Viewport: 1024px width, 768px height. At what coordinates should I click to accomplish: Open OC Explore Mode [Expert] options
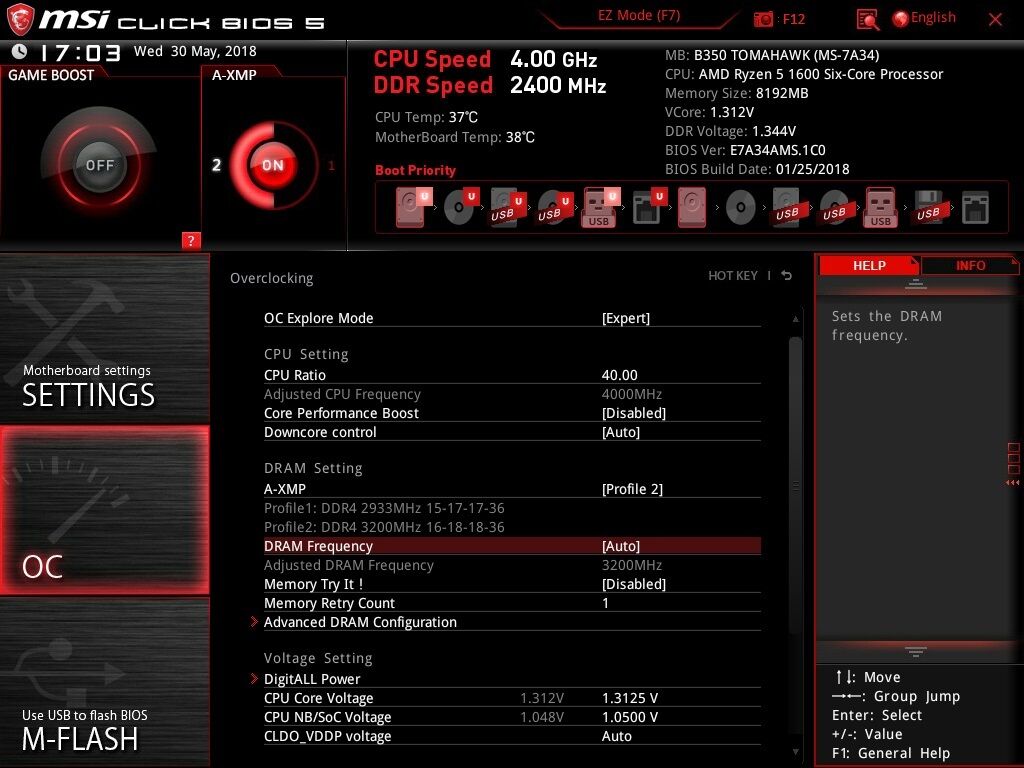(512, 318)
